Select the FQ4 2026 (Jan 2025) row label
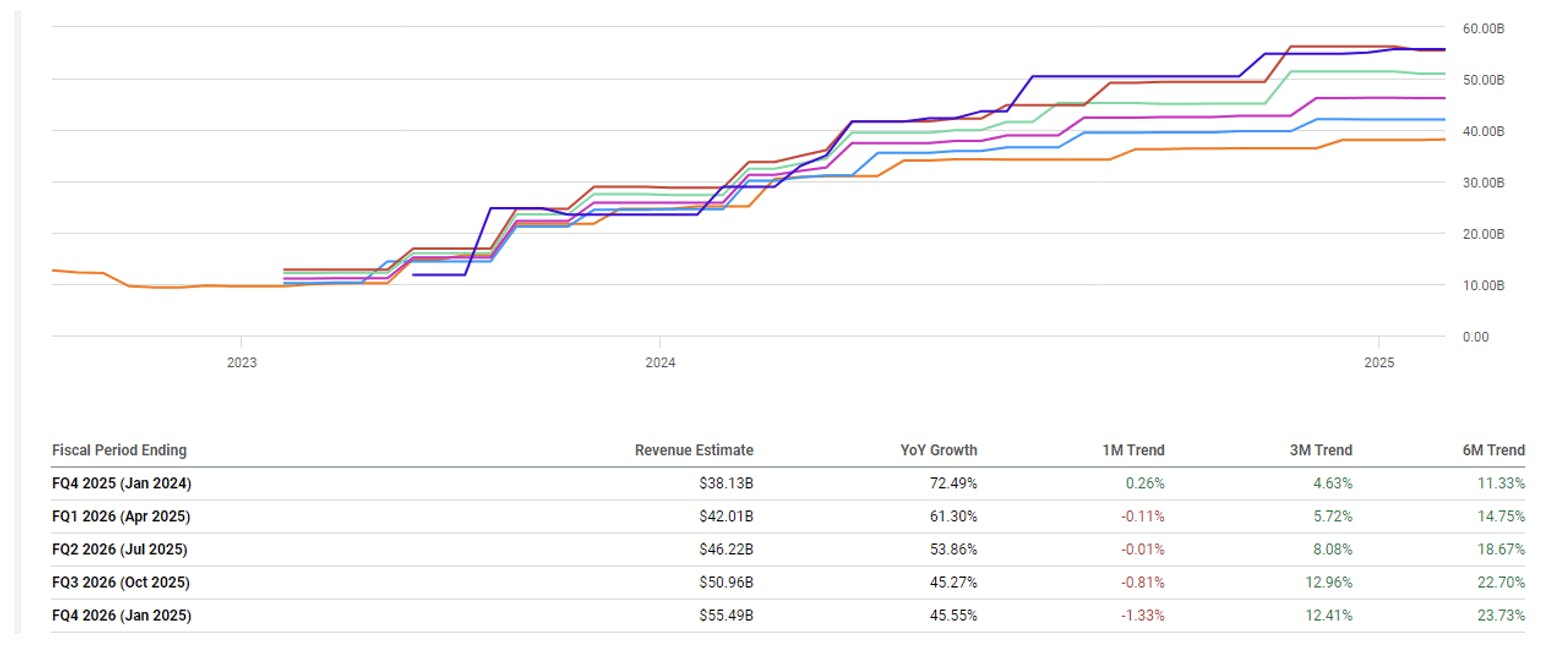This screenshot has height=648, width=1548. coord(121,615)
